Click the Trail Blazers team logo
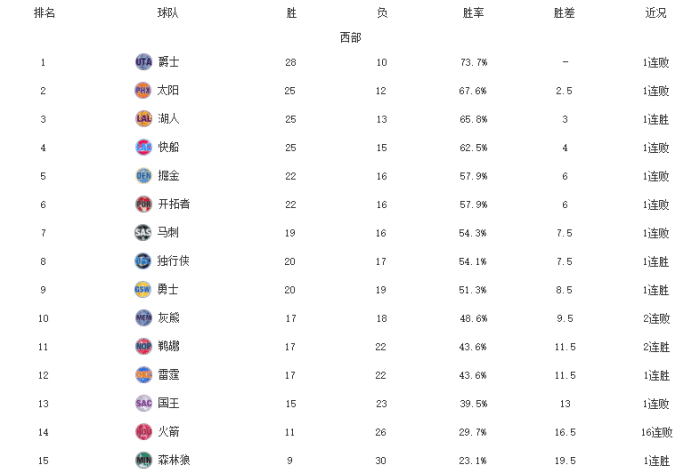The height and width of the screenshot is (473, 700). click(x=144, y=204)
